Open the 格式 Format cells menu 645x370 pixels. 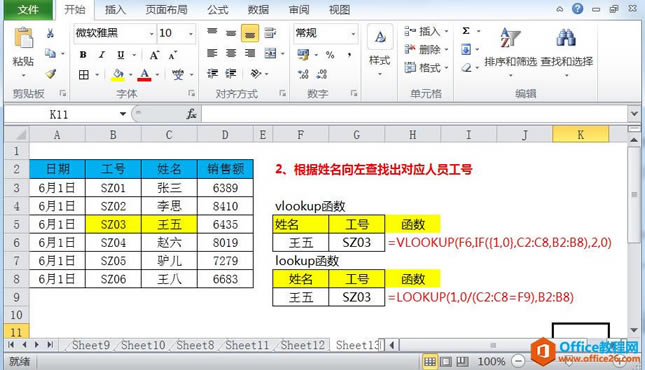pos(426,67)
